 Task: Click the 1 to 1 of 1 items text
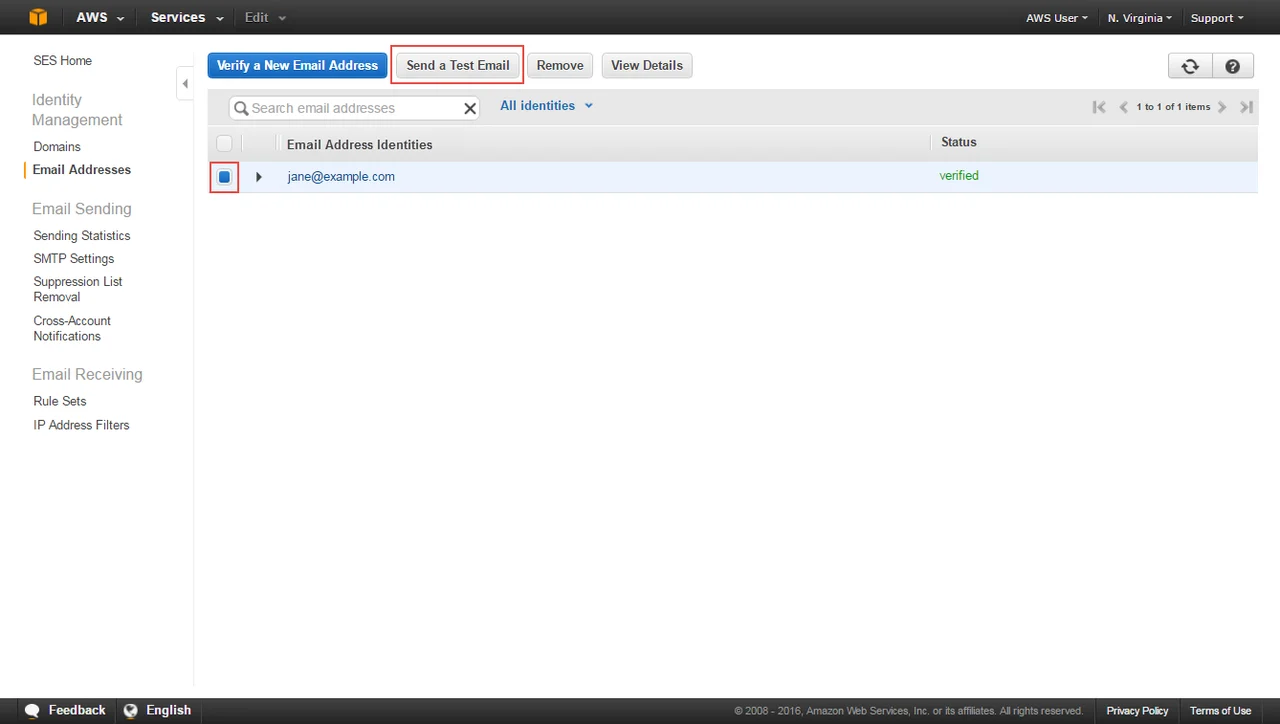(x=1173, y=107)
